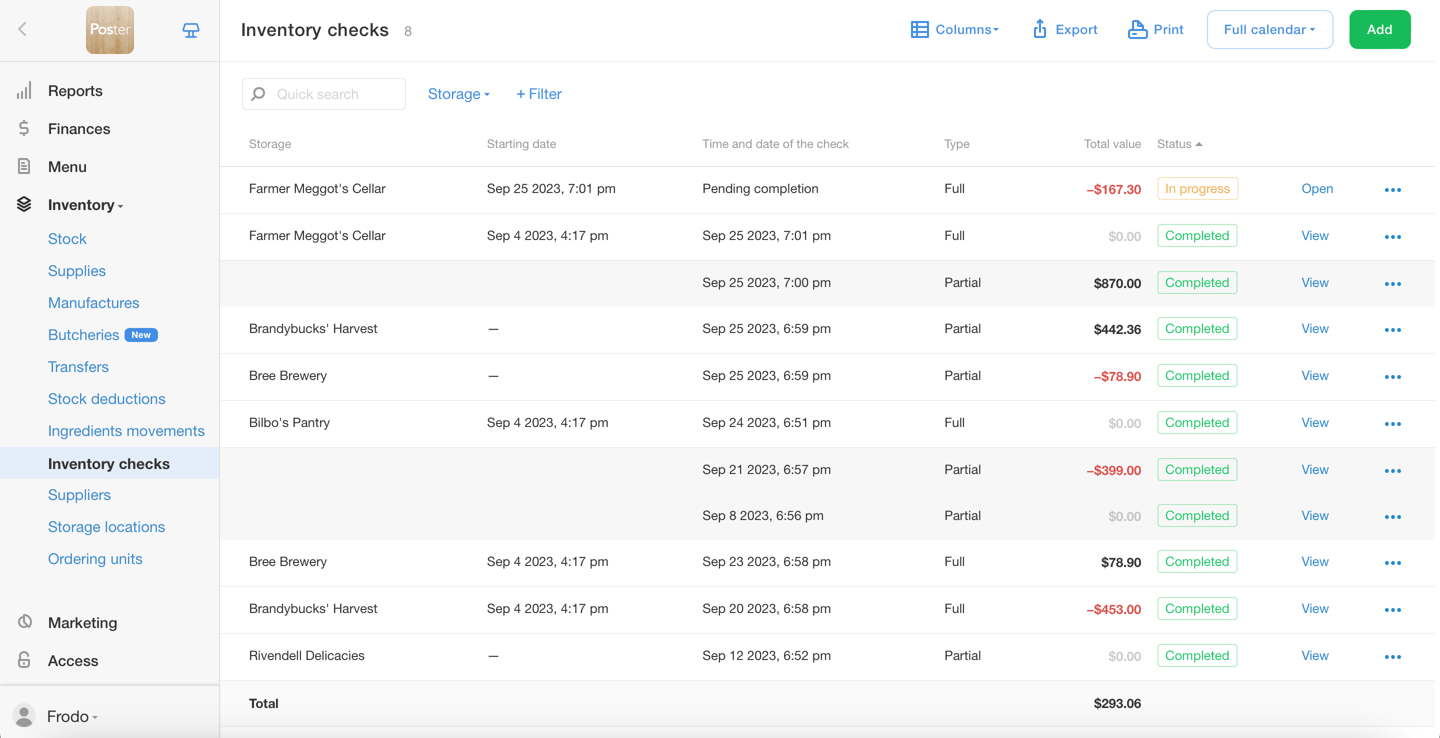View the completed Farmer Meggot's Cellar check
The image size is (1440, 738).
pyautogui.click(x=1315, y=236)
